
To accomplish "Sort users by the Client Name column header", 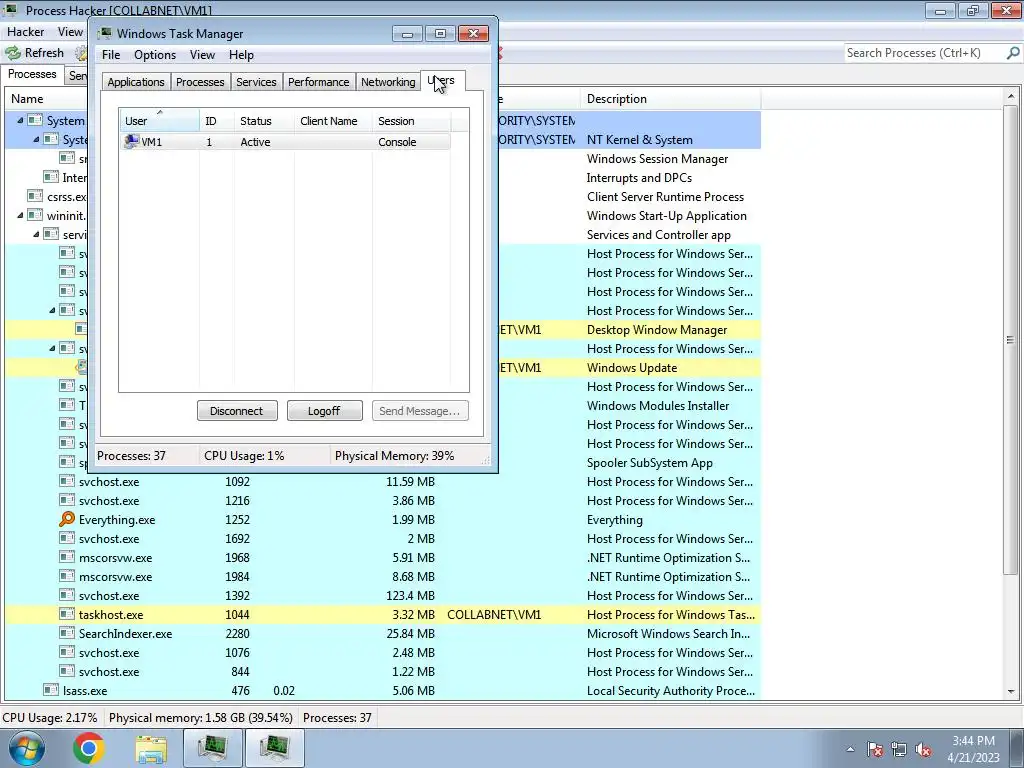I will click(334, 121).
